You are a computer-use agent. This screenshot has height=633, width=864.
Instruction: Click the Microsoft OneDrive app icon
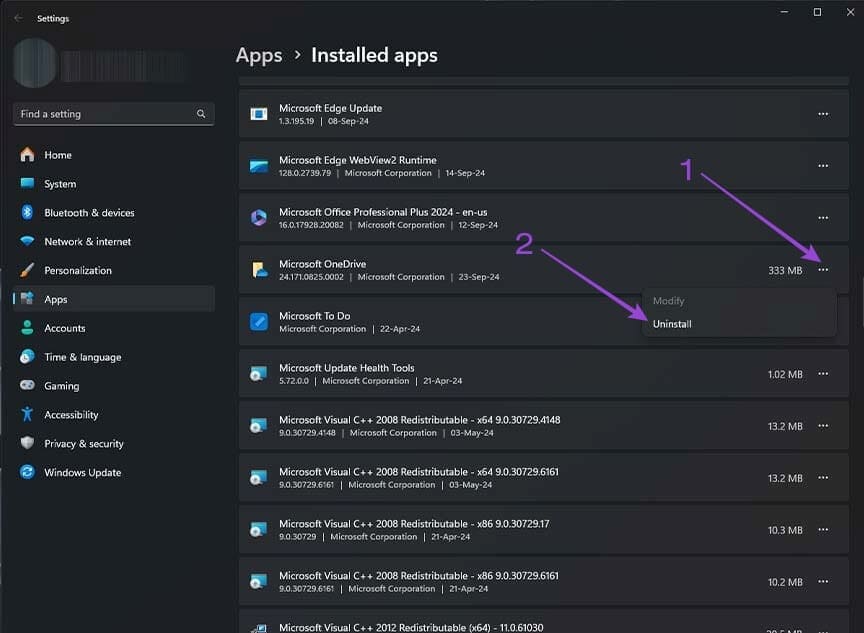[259, 270]
